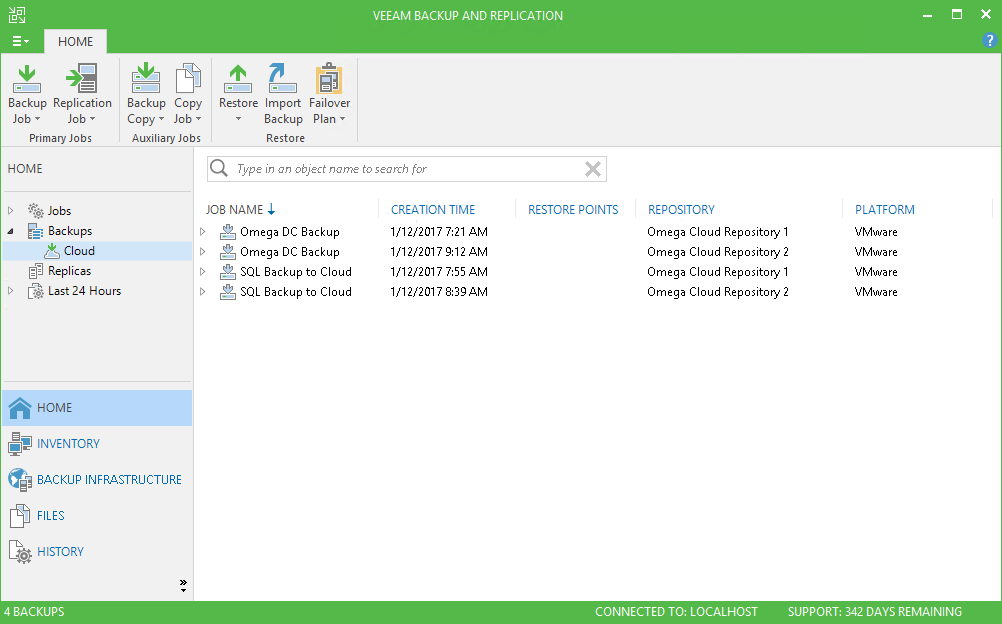Click the search magnifier icon
The image size is (1002, 624).
(219, 168)
